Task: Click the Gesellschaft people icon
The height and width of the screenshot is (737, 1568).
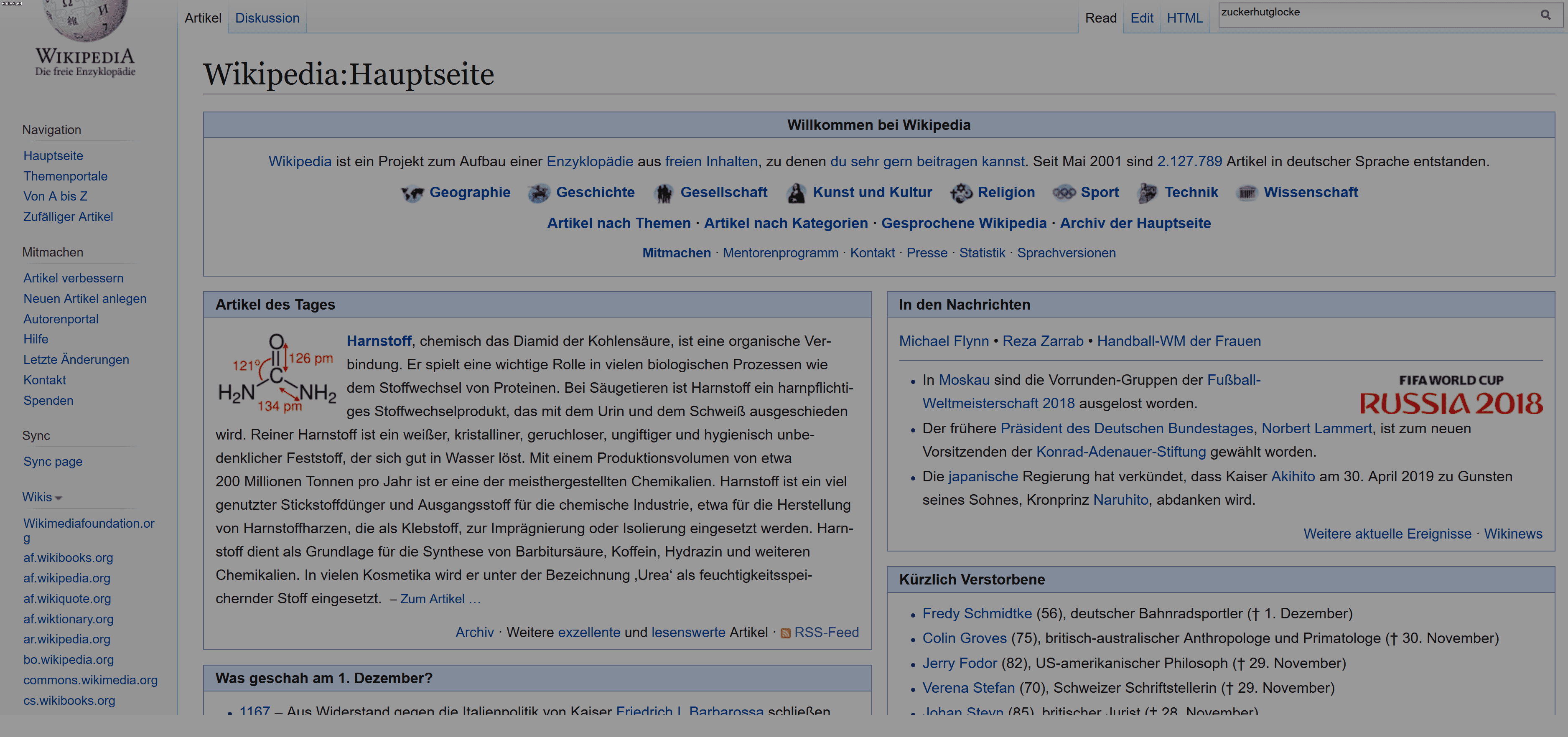Action: click(664, 193)
